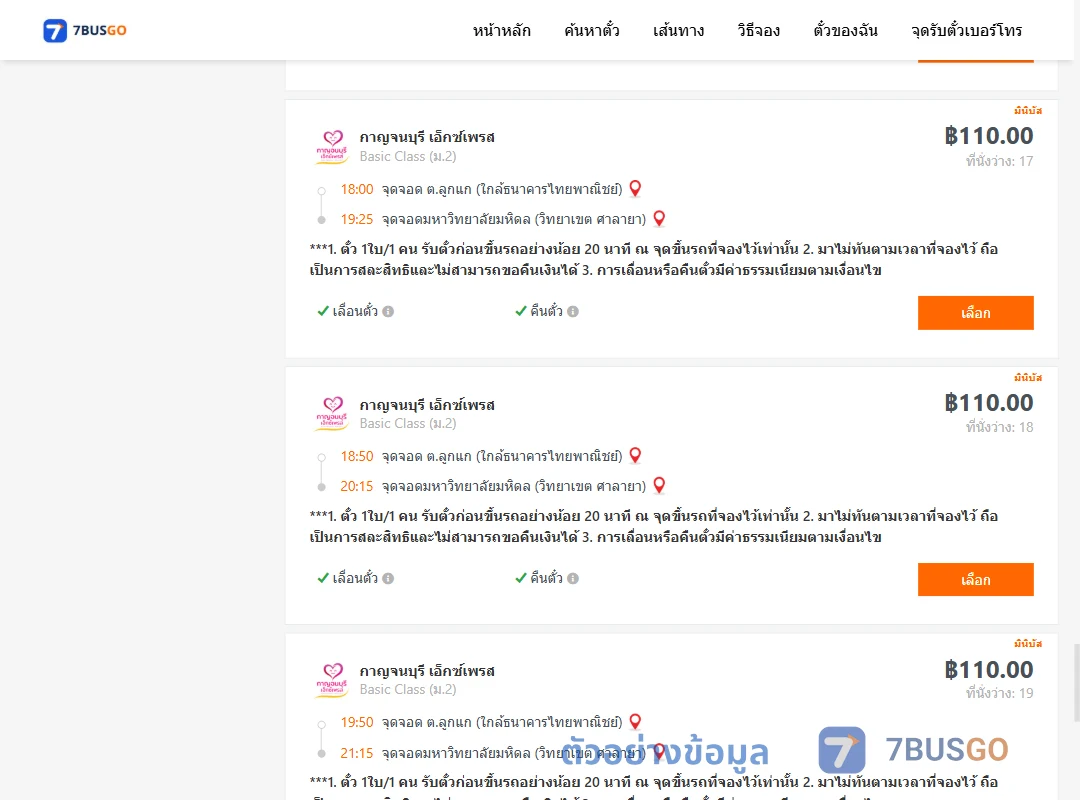1080x800 pixels.
Task: Open map pin for 20:15 ศาลายา stop
Action: click(659, 485)
